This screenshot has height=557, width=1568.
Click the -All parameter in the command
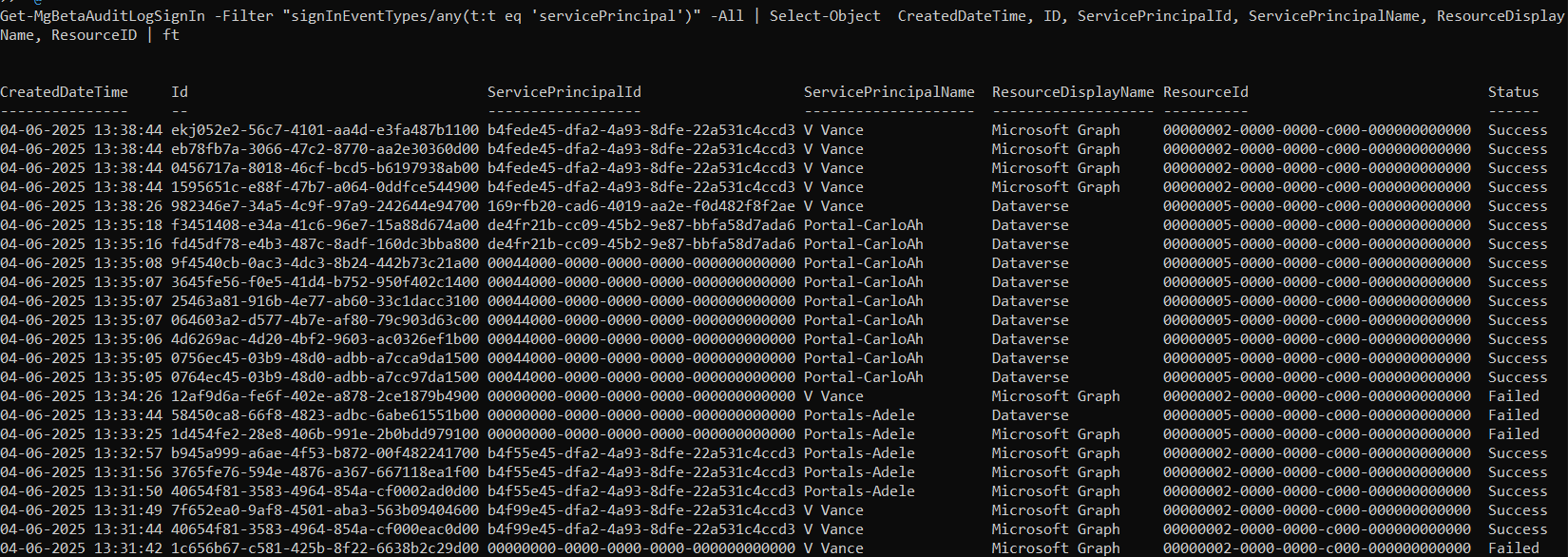(x=727, y=16)
